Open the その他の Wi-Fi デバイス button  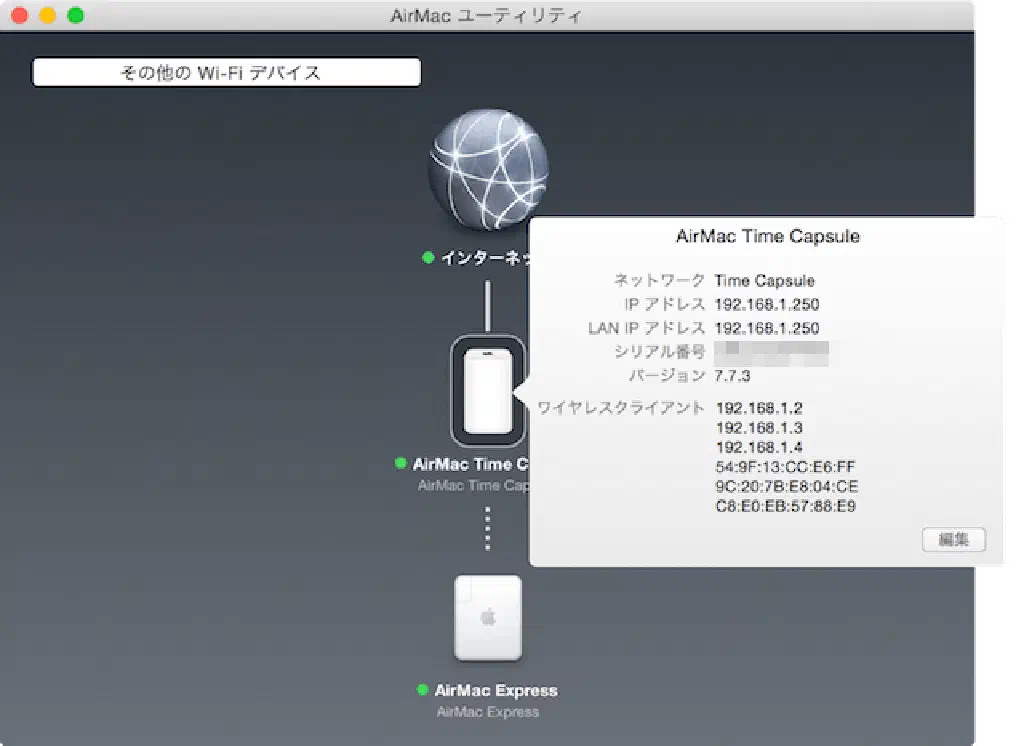[x=226, y=73]
